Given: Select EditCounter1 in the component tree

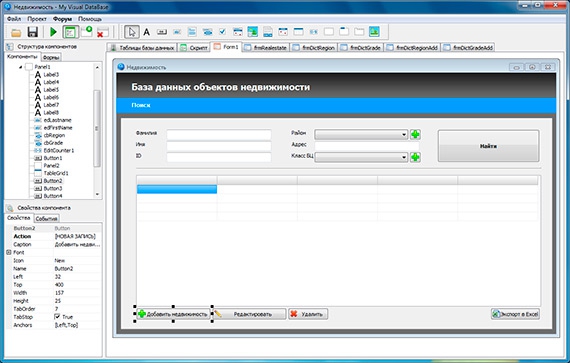Looking at the screenshot, I should coord(59,150).
